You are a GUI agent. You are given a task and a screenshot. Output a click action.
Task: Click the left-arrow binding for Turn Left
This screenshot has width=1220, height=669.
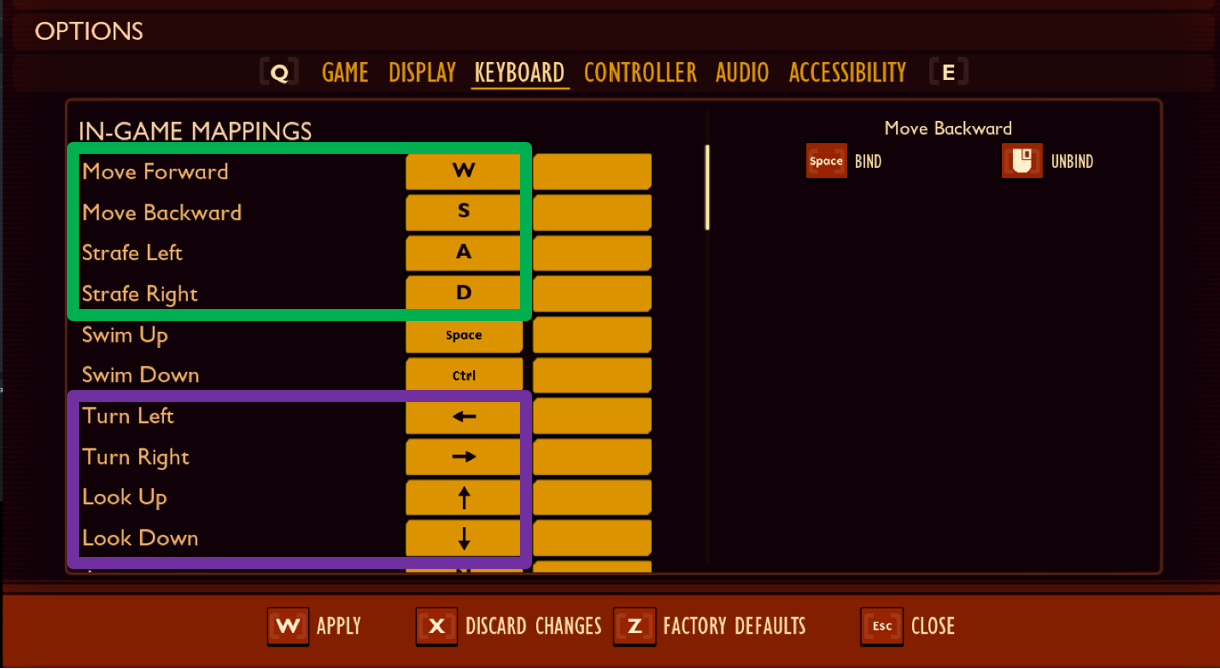tap(463, 416)
